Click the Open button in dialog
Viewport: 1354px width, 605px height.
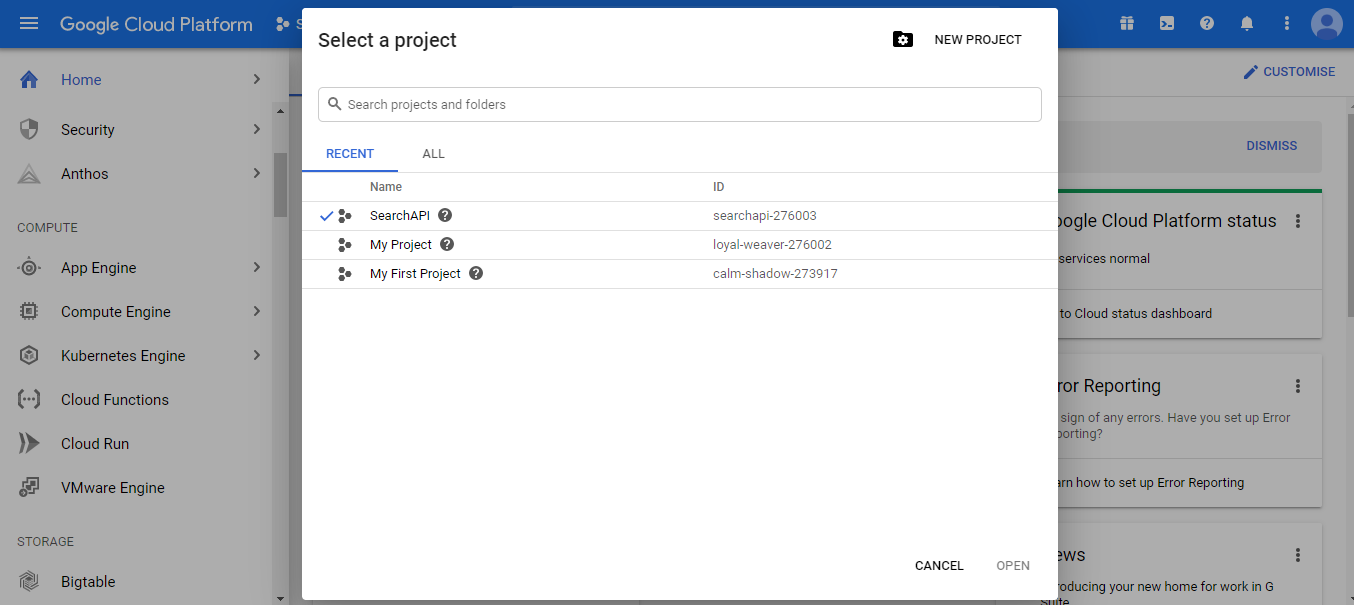pos(1013,566)
